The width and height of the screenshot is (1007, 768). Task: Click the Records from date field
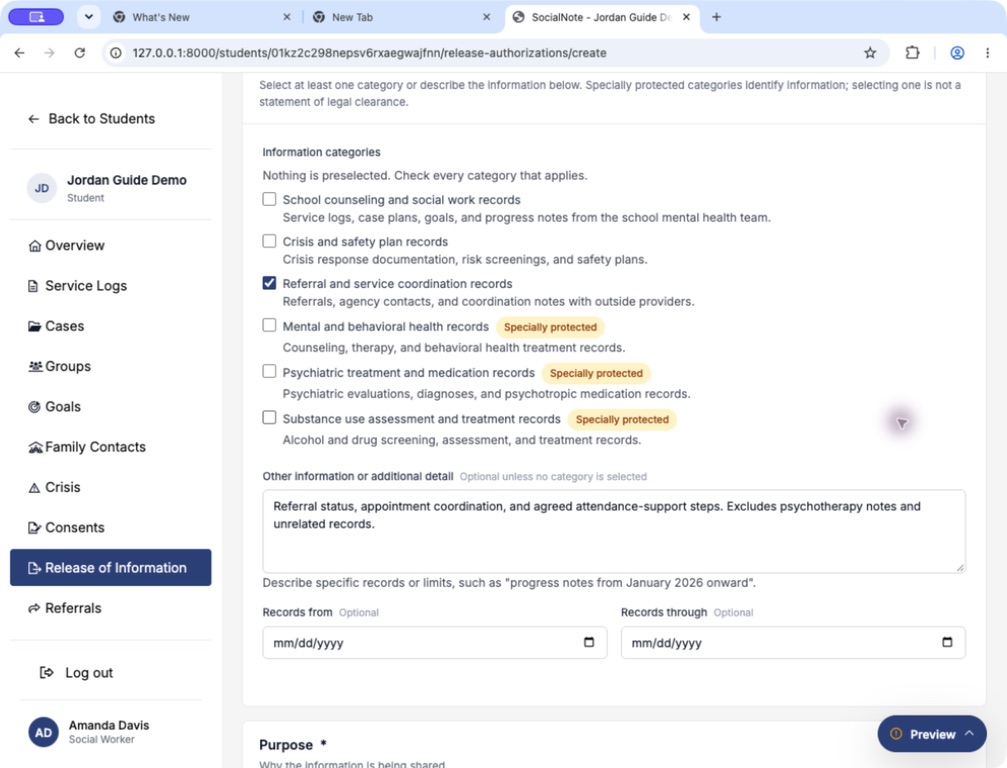point(434,643)
